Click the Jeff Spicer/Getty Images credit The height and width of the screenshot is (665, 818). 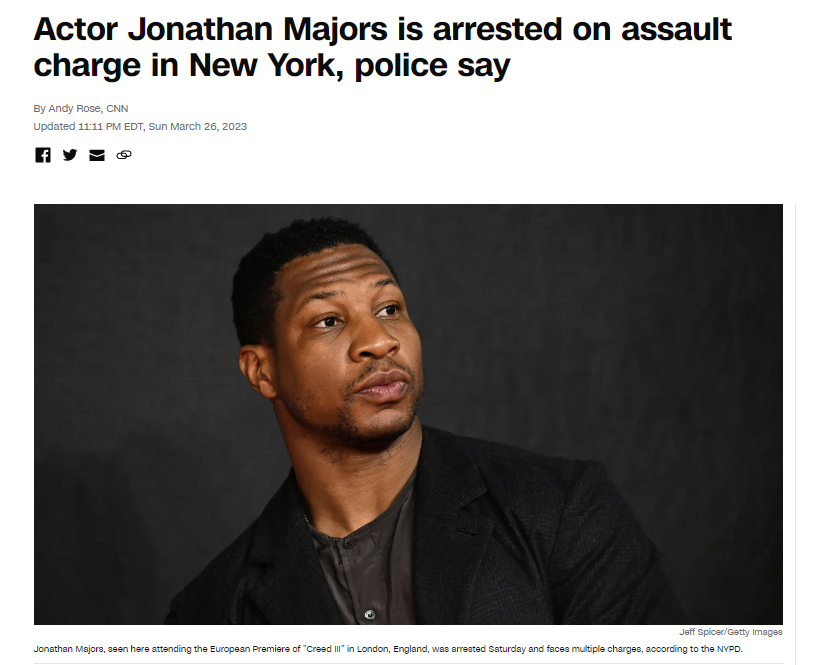(x=730, y=632)
